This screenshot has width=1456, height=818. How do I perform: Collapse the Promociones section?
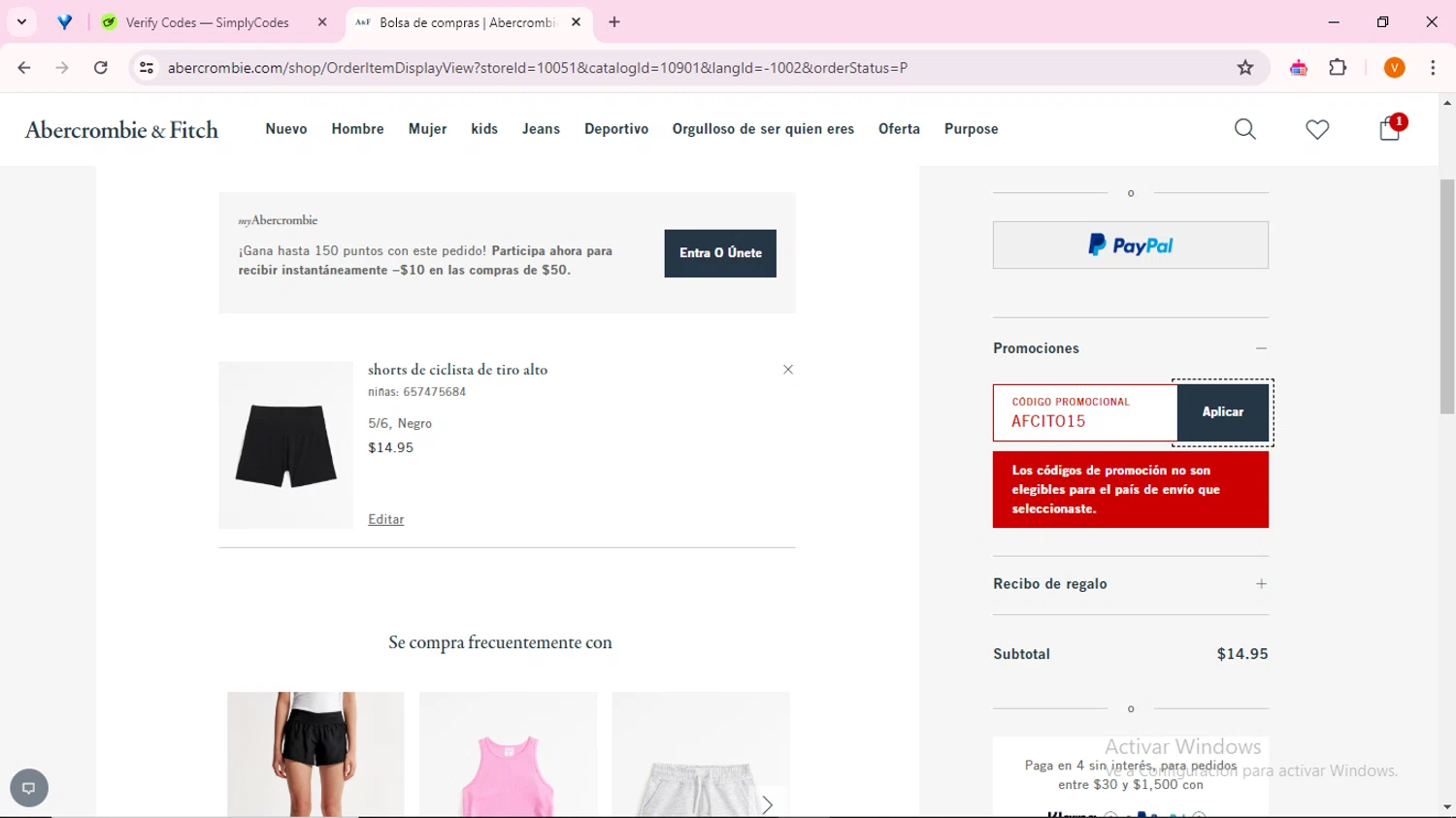pos(1261,348)
